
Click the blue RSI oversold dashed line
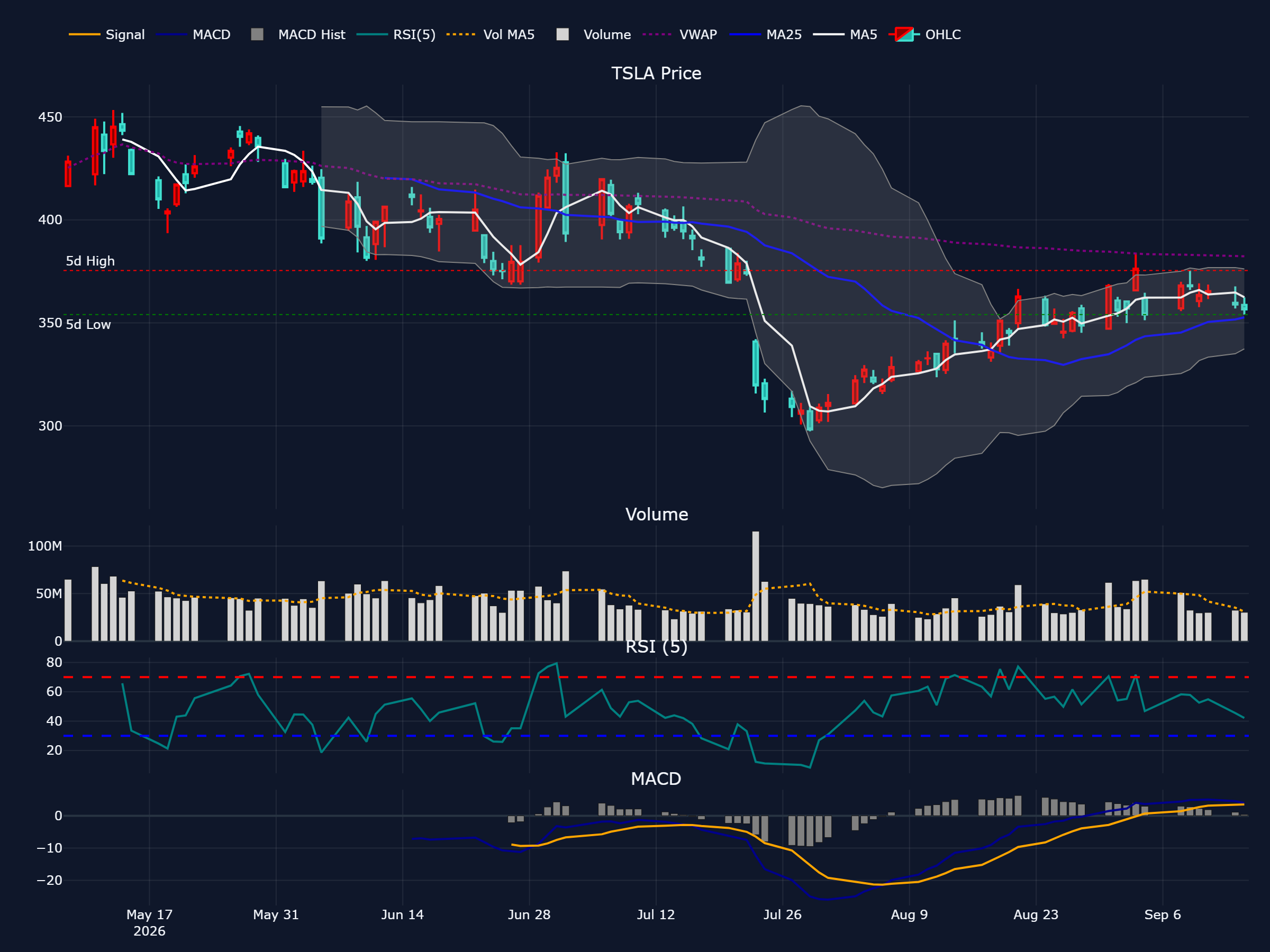coord(656,736)
